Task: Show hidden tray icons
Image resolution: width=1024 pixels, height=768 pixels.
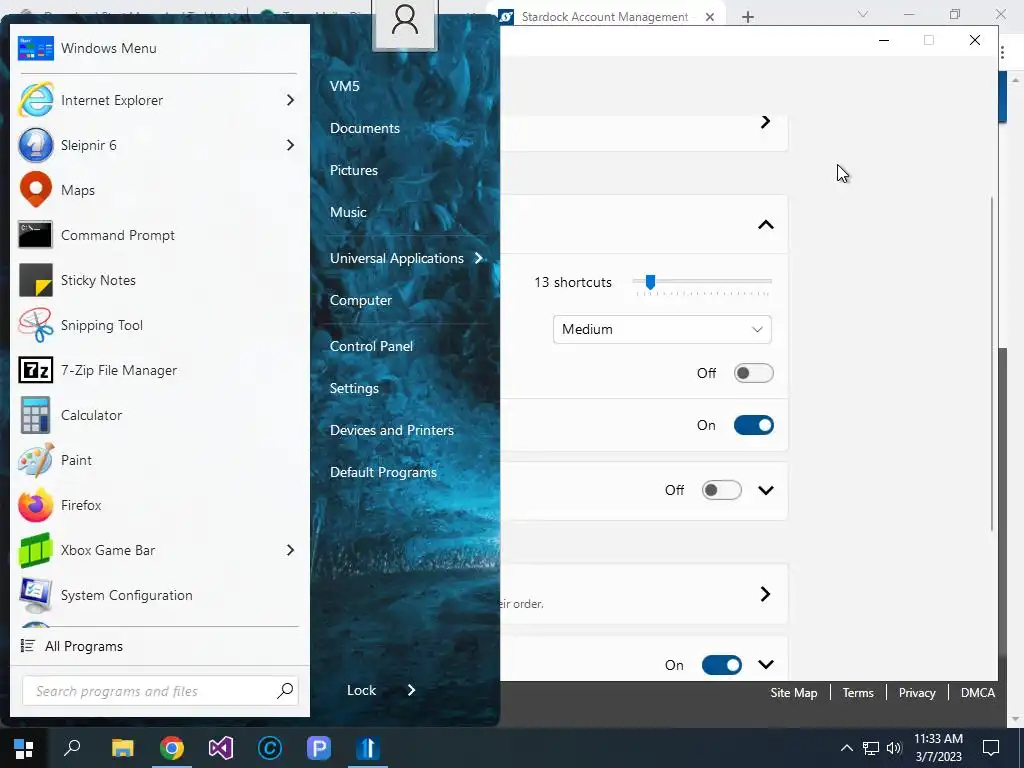Action: pyautogui.click(x=846, y=748)
